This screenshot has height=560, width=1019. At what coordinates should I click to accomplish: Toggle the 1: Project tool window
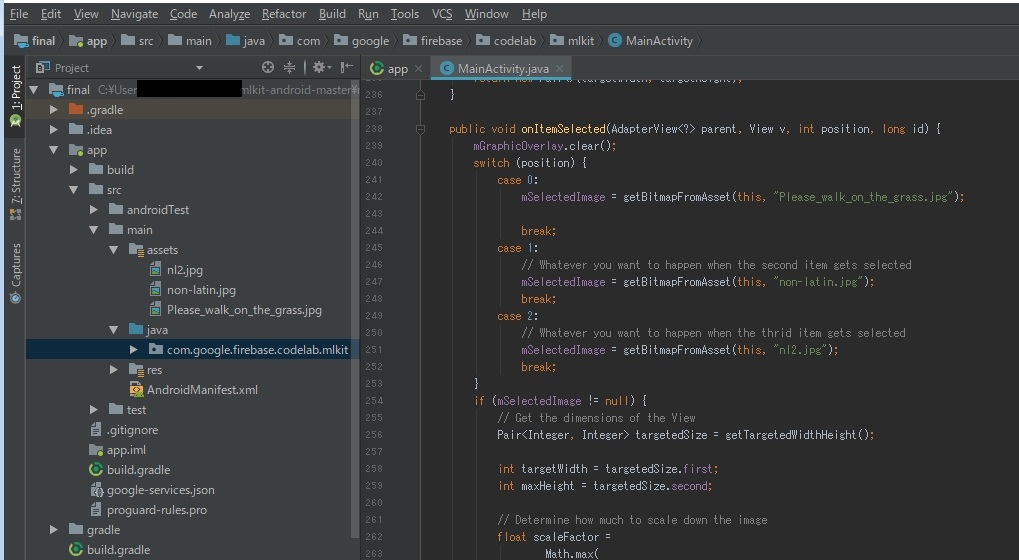[x=15, y=96]
